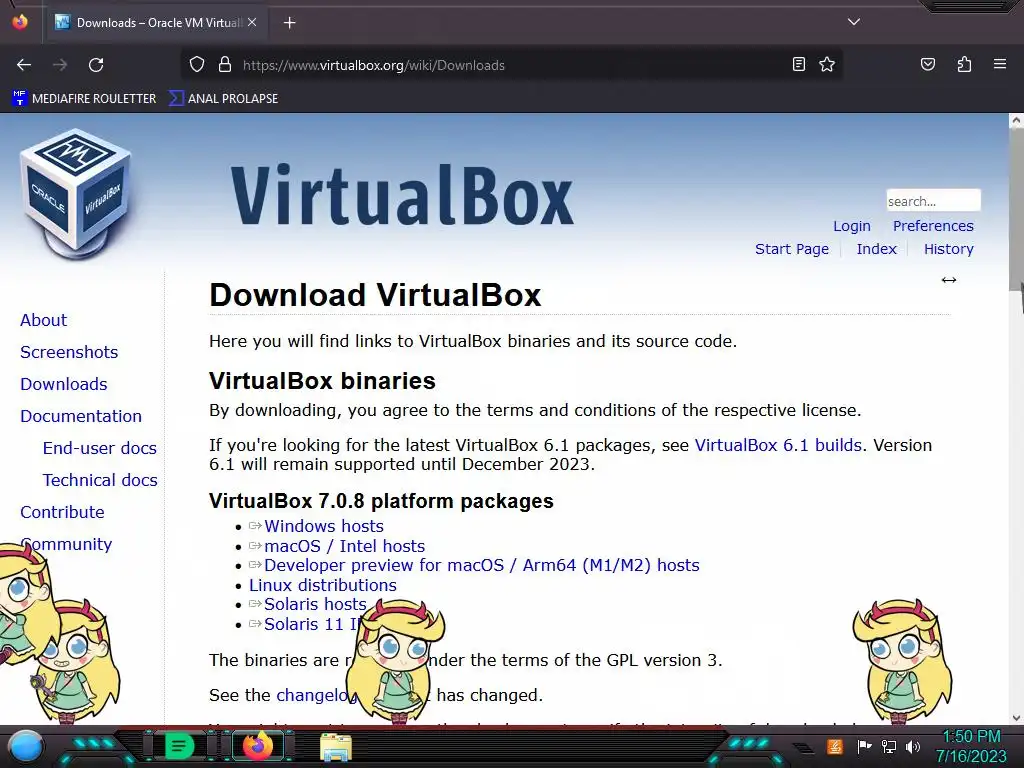Toggle reader view icon in address bar
The image size is (1024, 768).
(x=798, y=65)
